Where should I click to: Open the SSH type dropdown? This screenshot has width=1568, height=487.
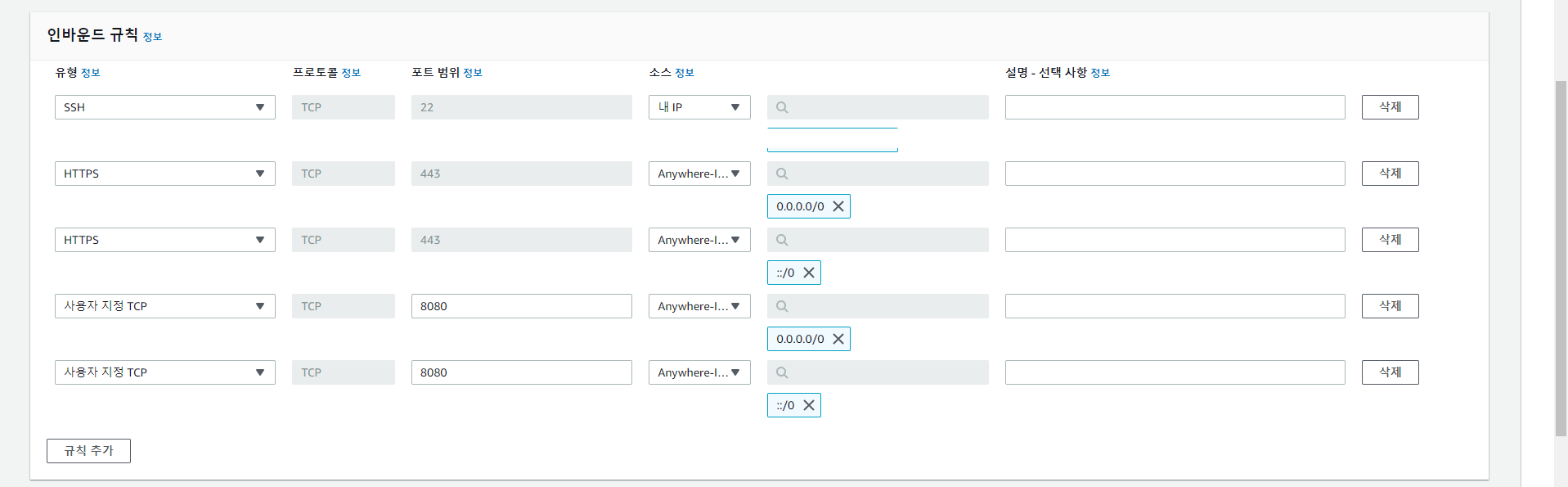tap(164, 107)
